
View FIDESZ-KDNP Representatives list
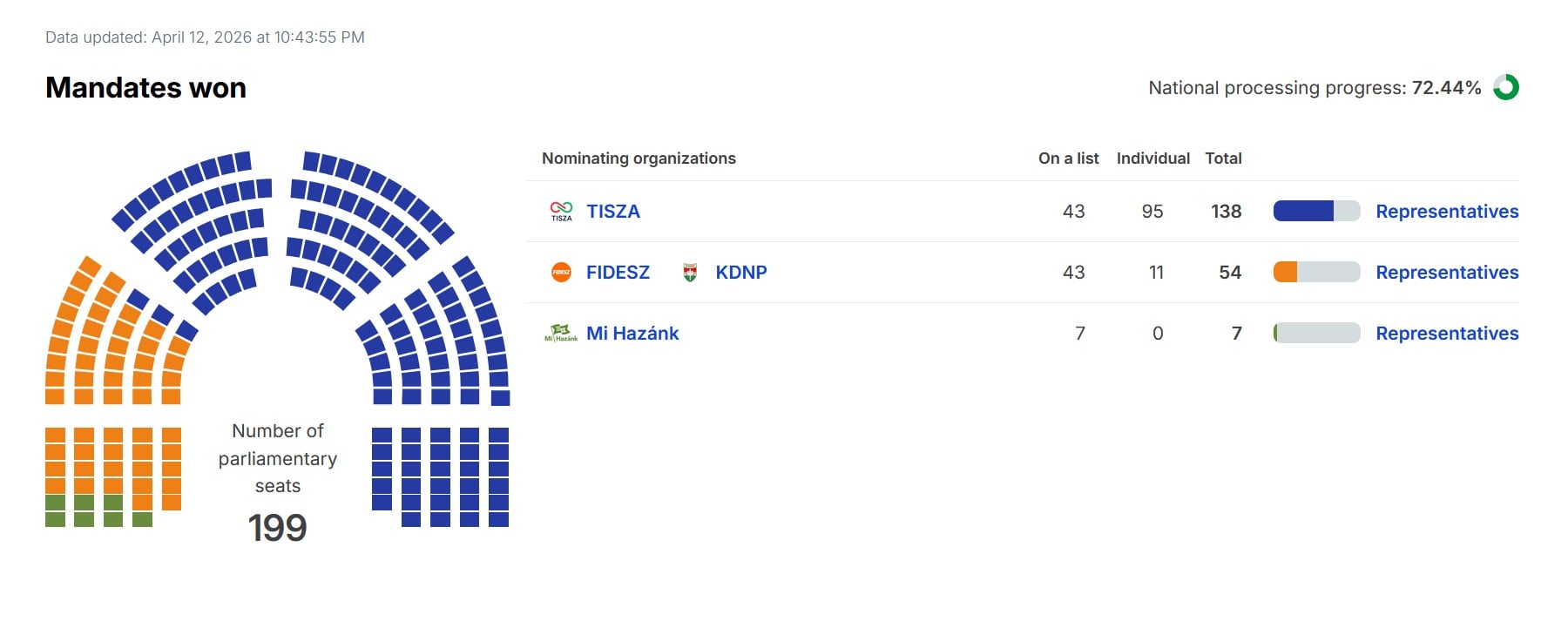click(x=1447, y=273)
